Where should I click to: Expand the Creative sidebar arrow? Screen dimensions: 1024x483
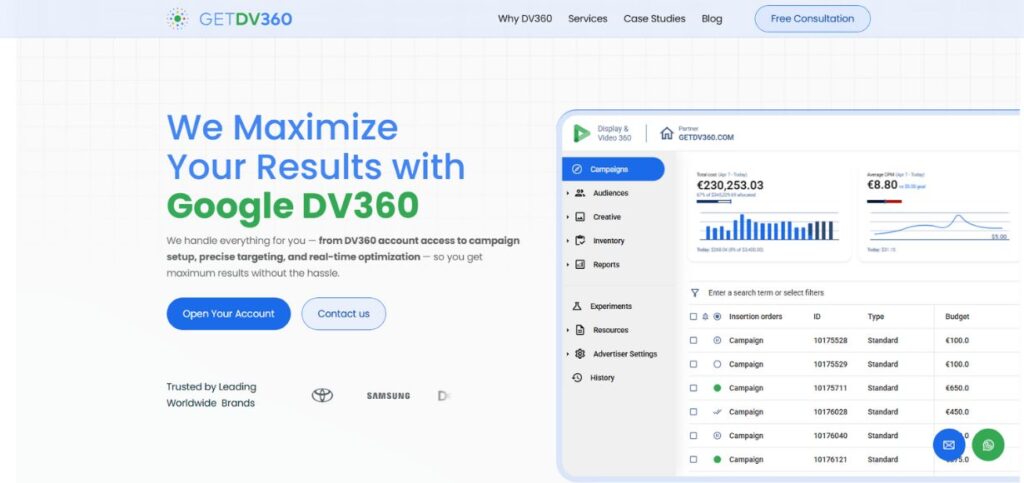pyautogui.click(x=568, y=217)
